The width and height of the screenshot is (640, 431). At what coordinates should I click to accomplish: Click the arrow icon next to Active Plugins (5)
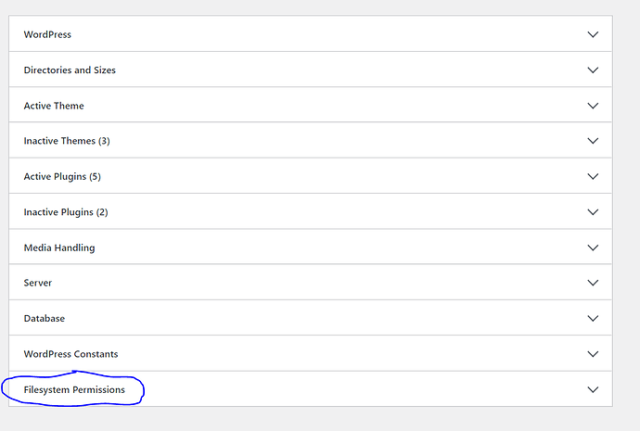coord(593,177)
